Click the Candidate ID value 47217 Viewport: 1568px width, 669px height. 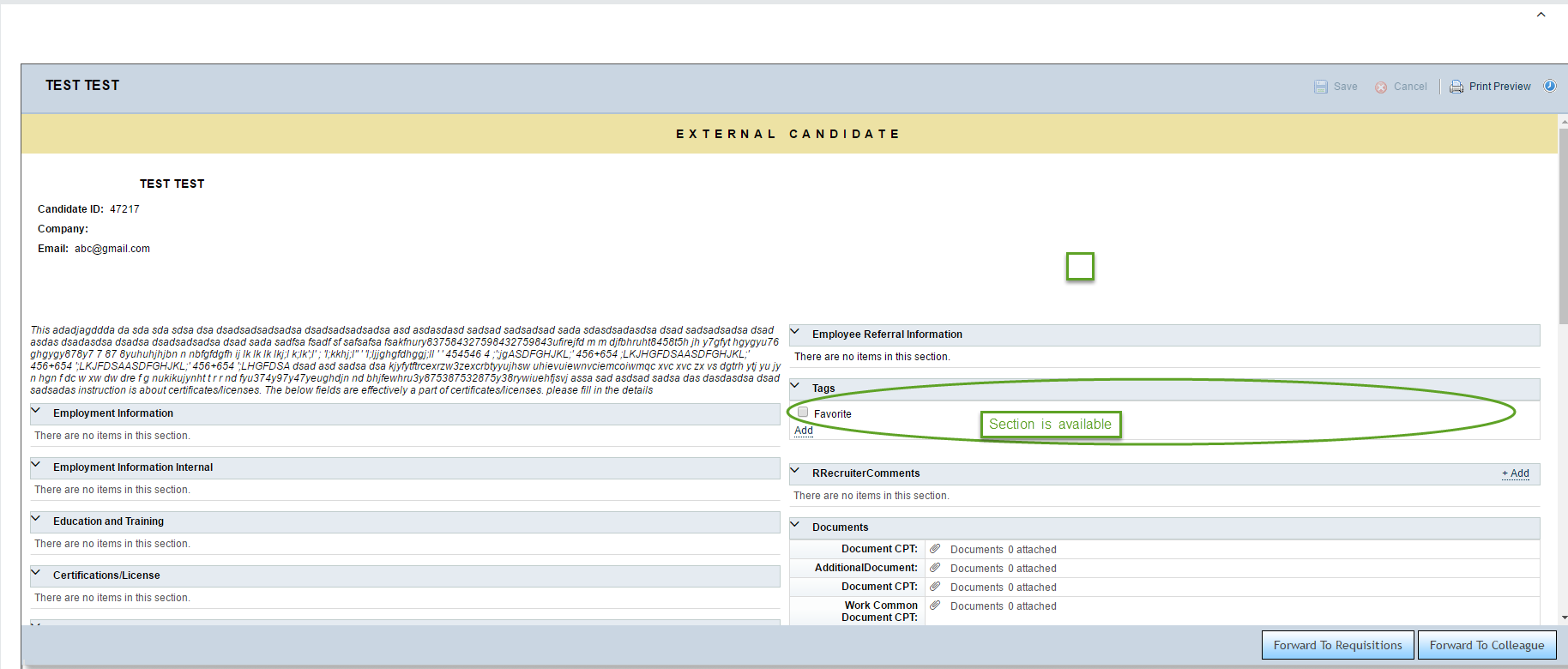point(124,209)
